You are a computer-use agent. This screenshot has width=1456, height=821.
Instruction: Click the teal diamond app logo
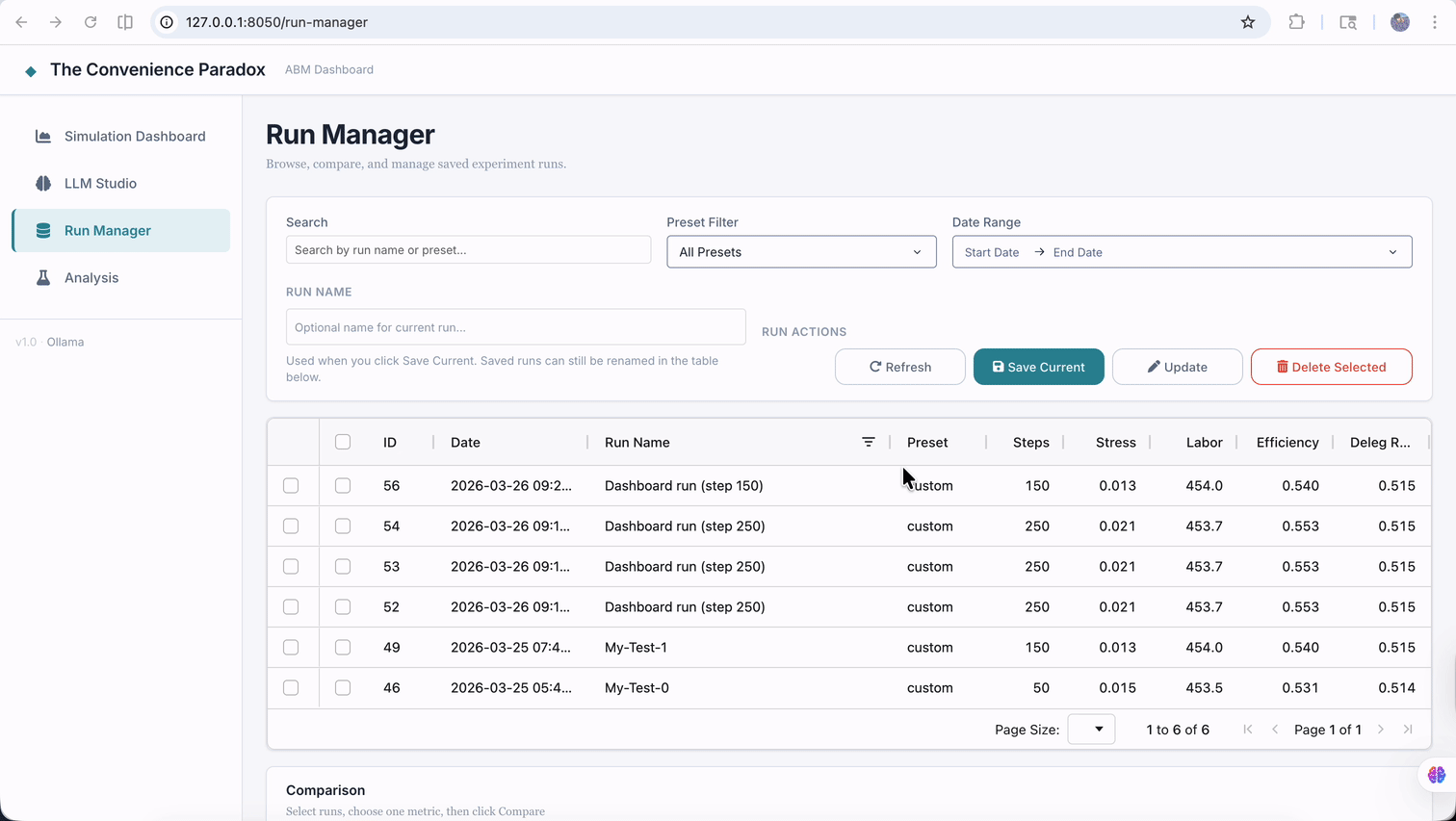point(31,70)
